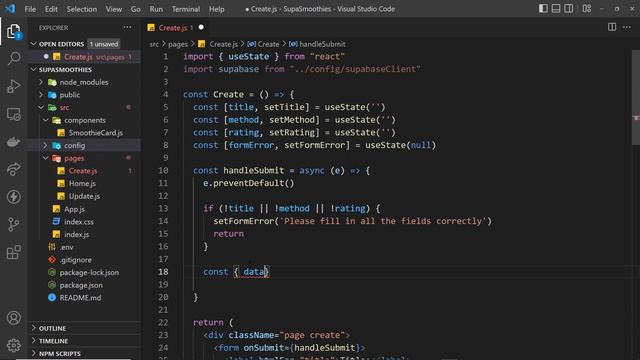Open package.json file
This screenshot has width=640, height=360.
coord(81,285)
